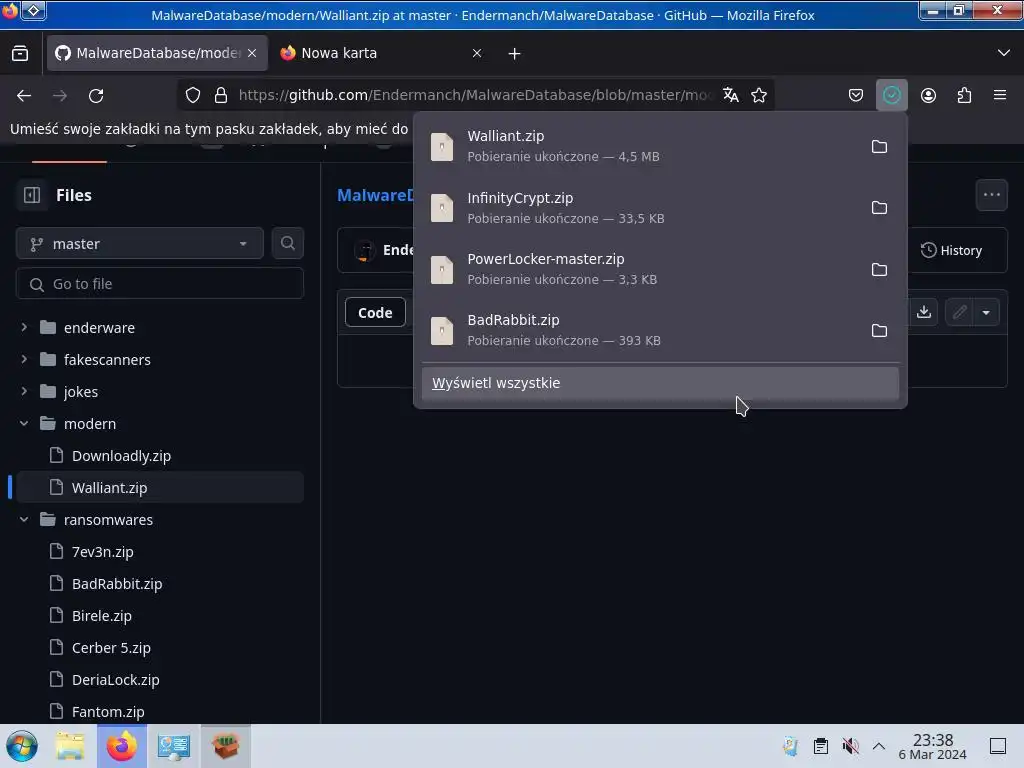Image resolution: width=1024 pixels, height=768 pixels.
Task: Open extensions puzzle icon
Action: point(964,95)
